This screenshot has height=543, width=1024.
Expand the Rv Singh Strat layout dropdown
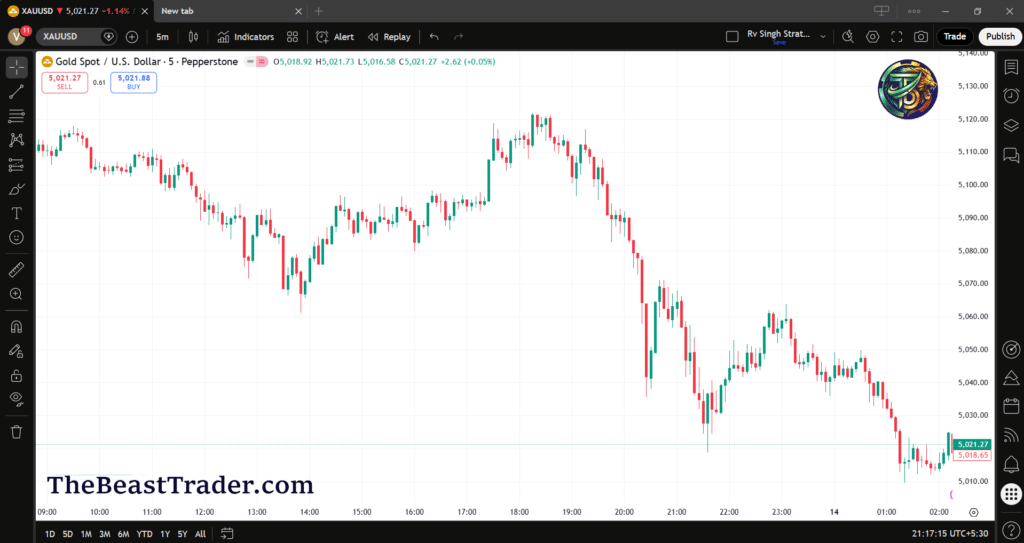tap(823, 36)
